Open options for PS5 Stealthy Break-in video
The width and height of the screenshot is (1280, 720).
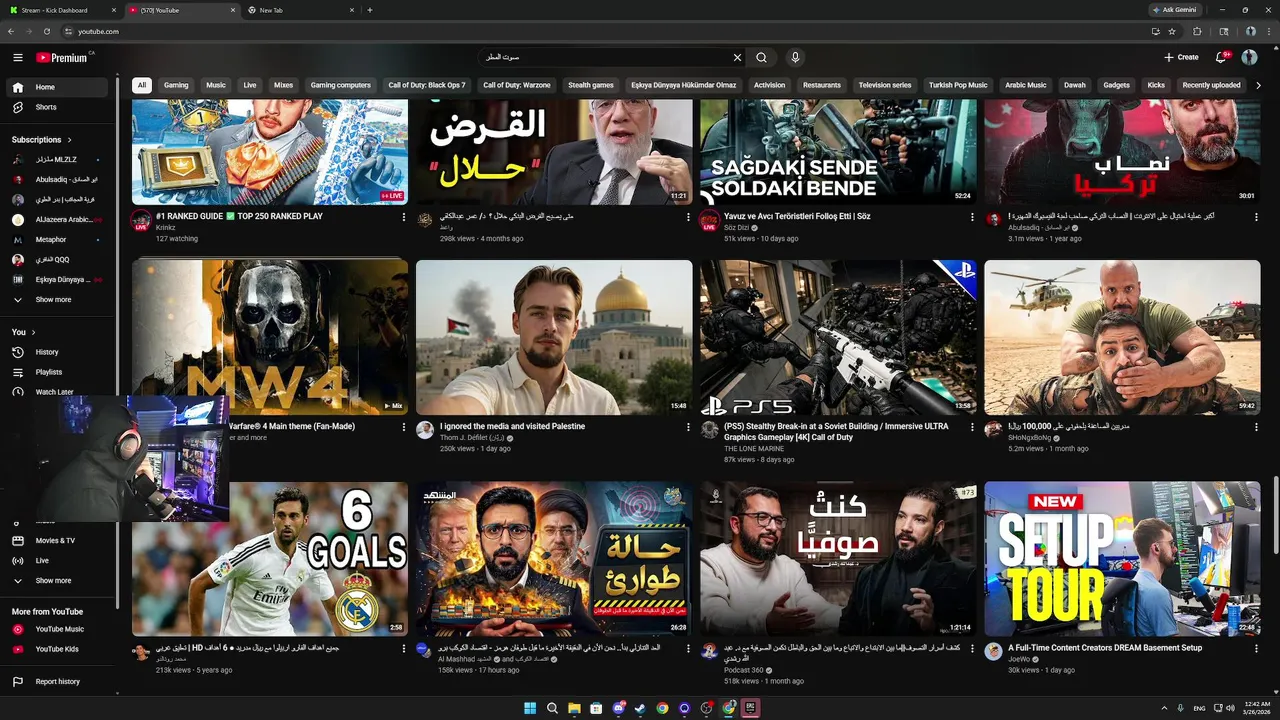972,427
